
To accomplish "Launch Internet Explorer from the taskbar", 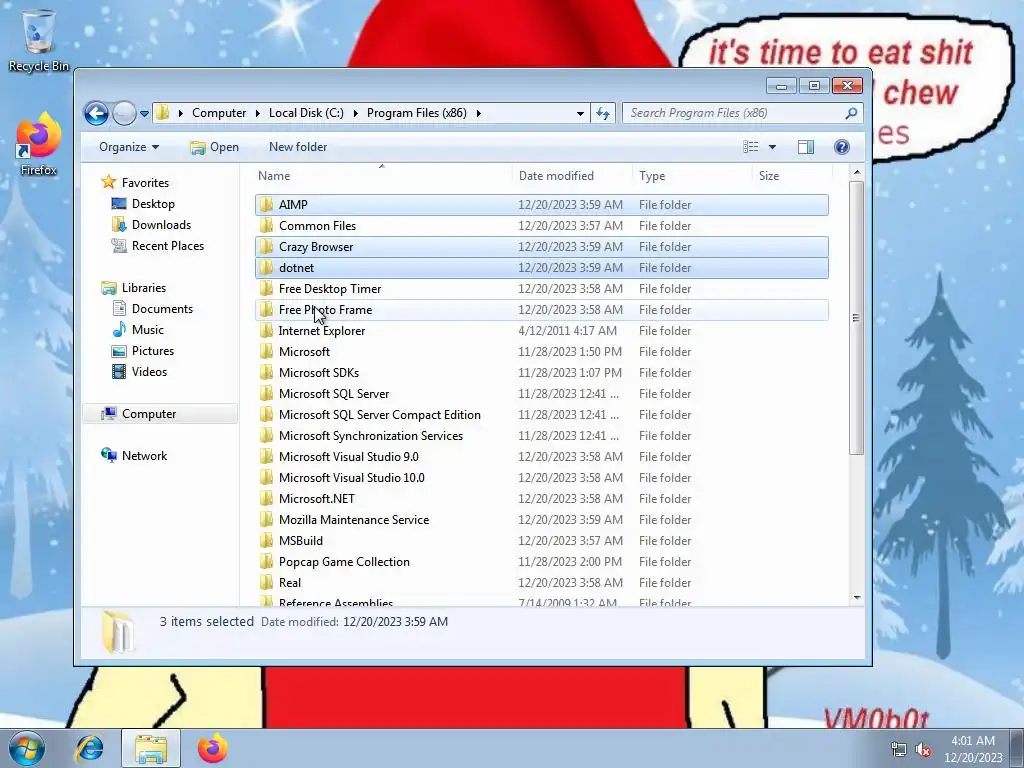I will 89,748.
